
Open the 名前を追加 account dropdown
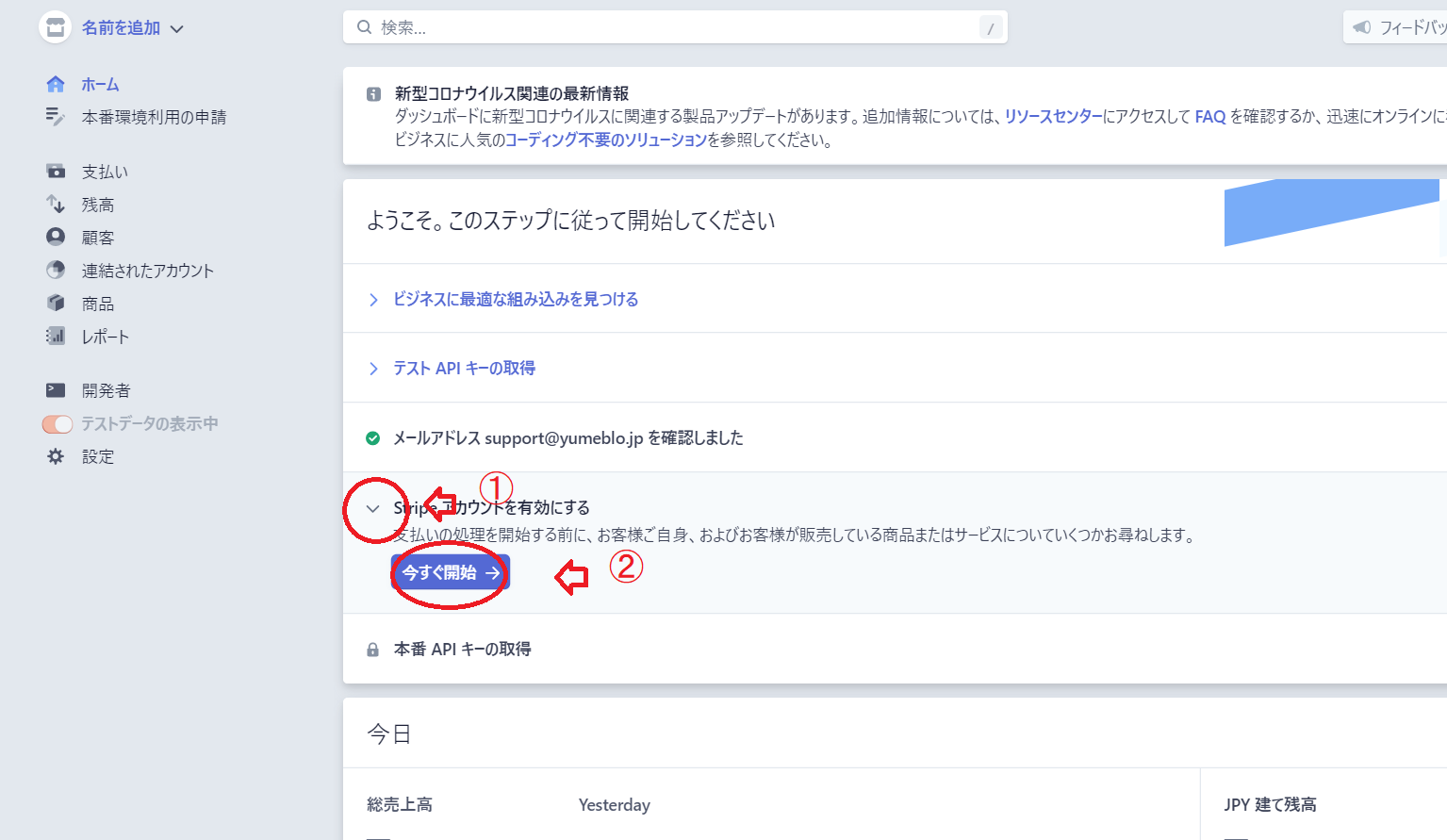point(132,28)
